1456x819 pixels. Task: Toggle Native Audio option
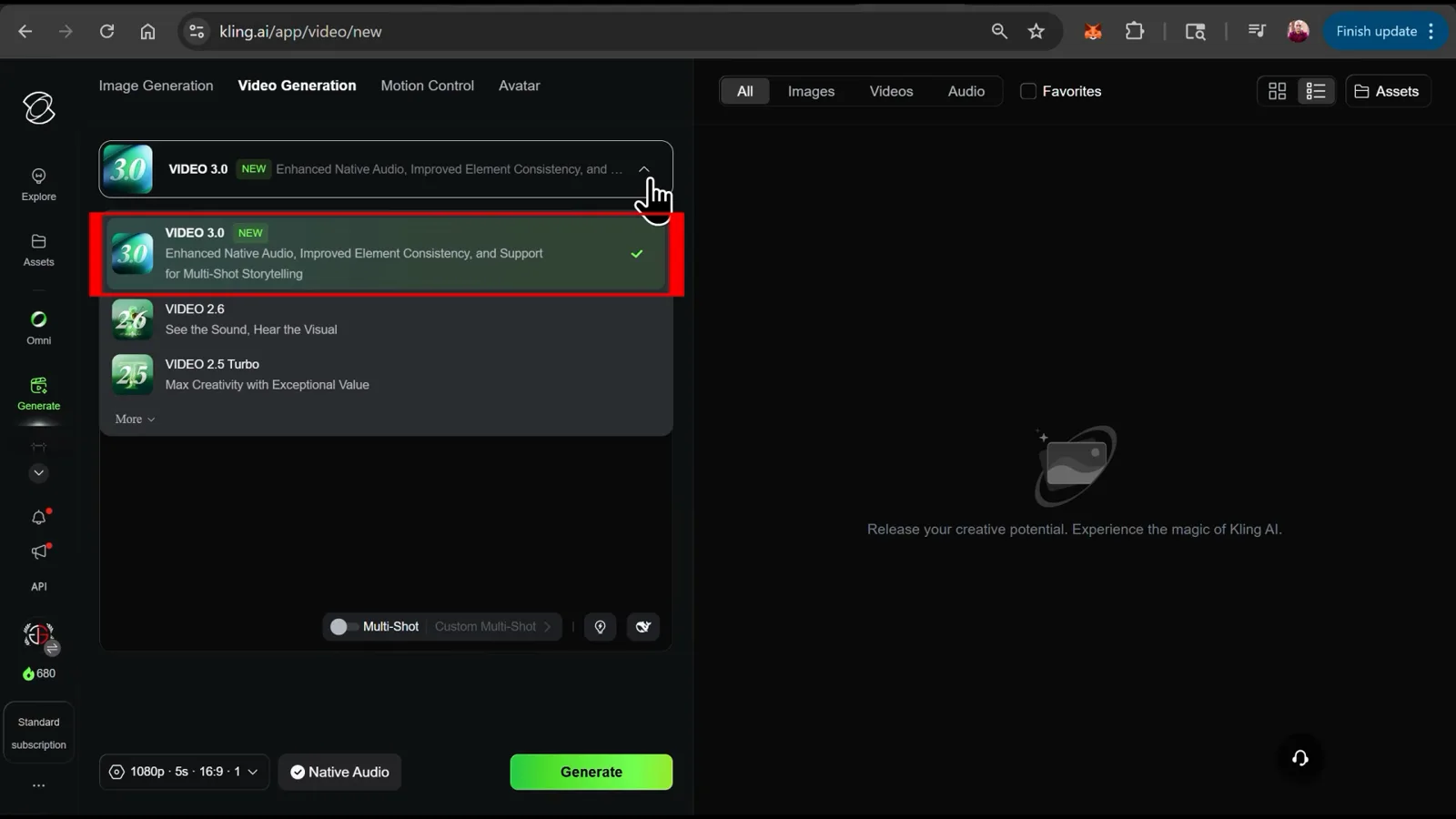coord(339,773)
